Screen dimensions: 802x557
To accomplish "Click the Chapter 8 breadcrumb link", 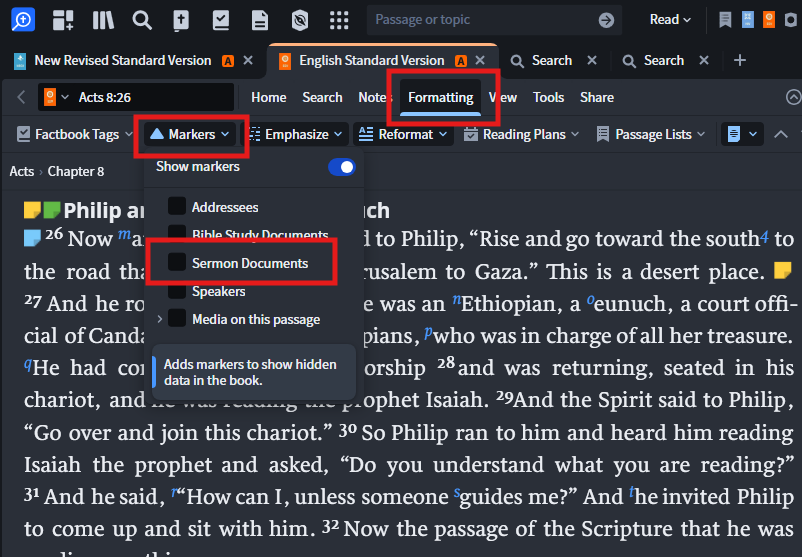I will pyautogui.click(x=76, y=171).
